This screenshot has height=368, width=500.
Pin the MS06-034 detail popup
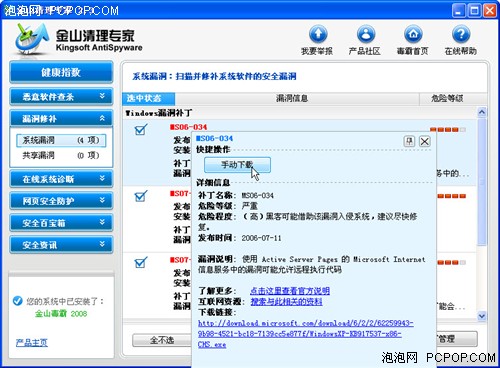point(409,141)
